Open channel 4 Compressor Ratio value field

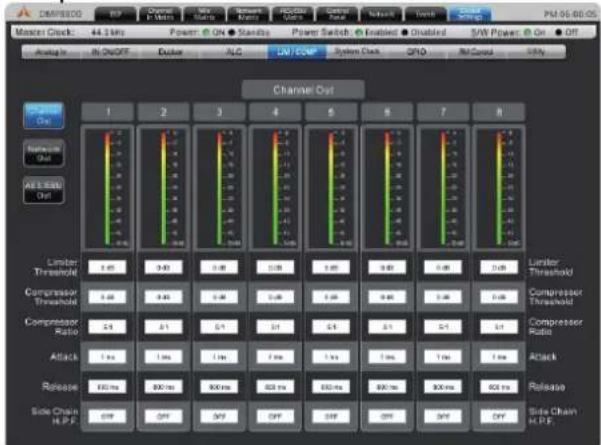[275, 327]
